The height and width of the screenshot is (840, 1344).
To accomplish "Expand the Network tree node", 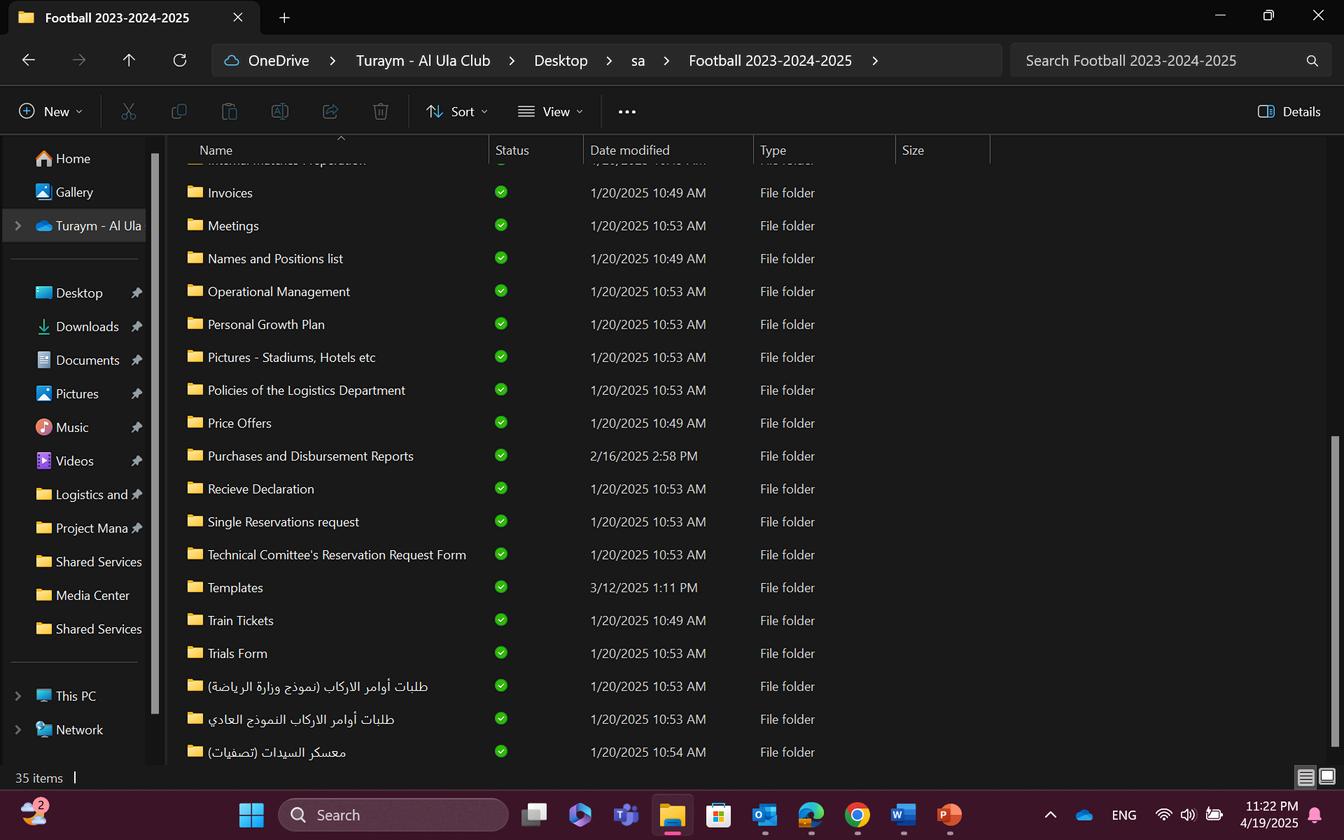I will click(17, 730).
